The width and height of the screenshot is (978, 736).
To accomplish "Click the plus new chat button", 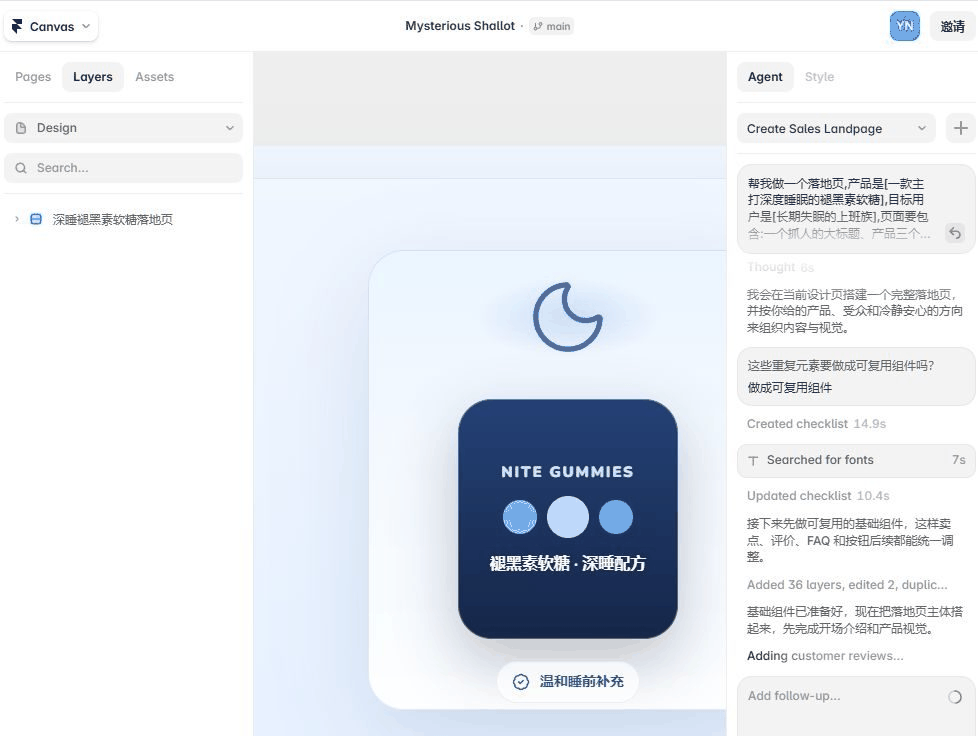I will click(961, 128).
